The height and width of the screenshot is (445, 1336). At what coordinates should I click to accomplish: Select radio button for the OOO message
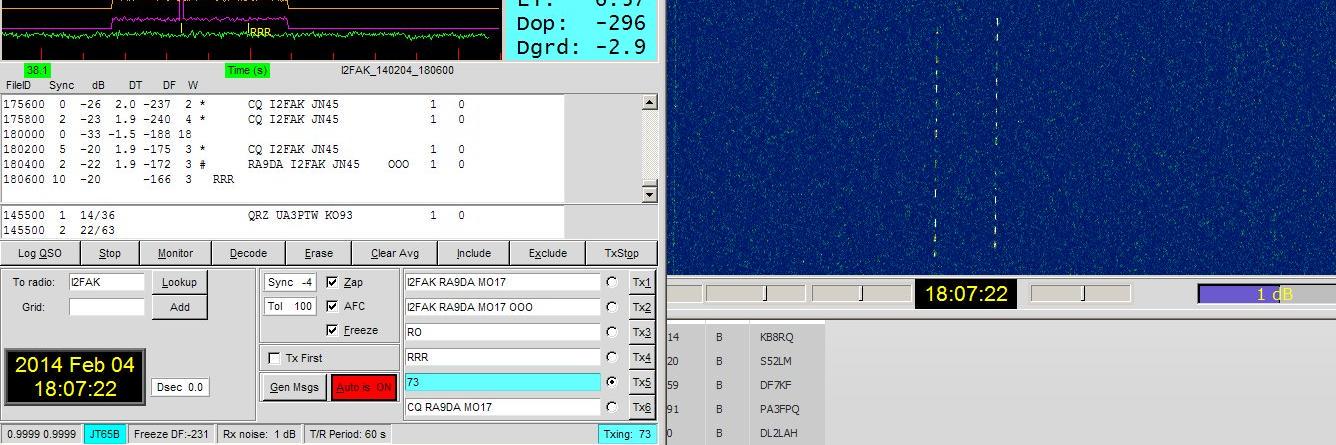tap(612, 307)
